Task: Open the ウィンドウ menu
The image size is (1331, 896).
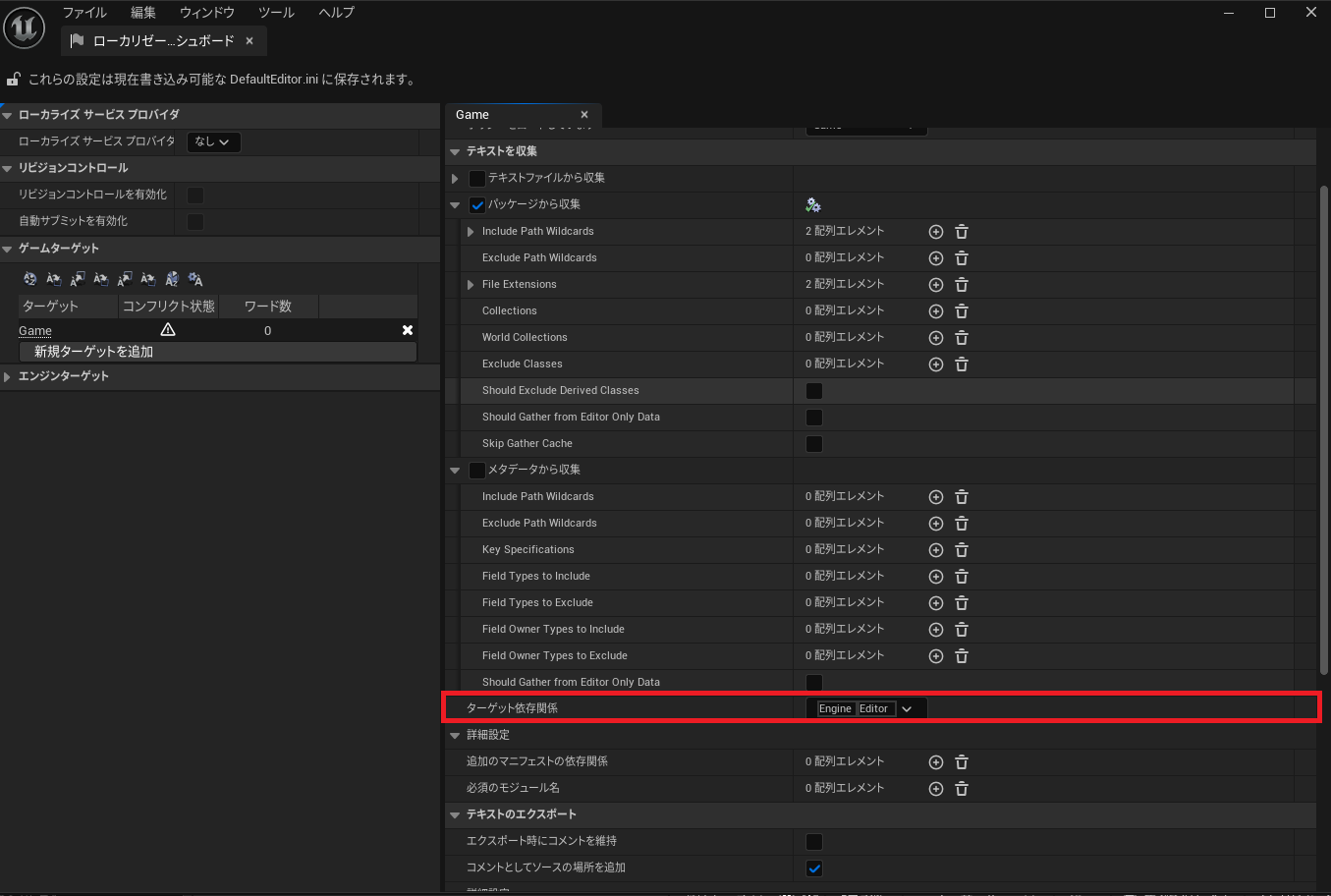Action: click(x=207, y=13)
